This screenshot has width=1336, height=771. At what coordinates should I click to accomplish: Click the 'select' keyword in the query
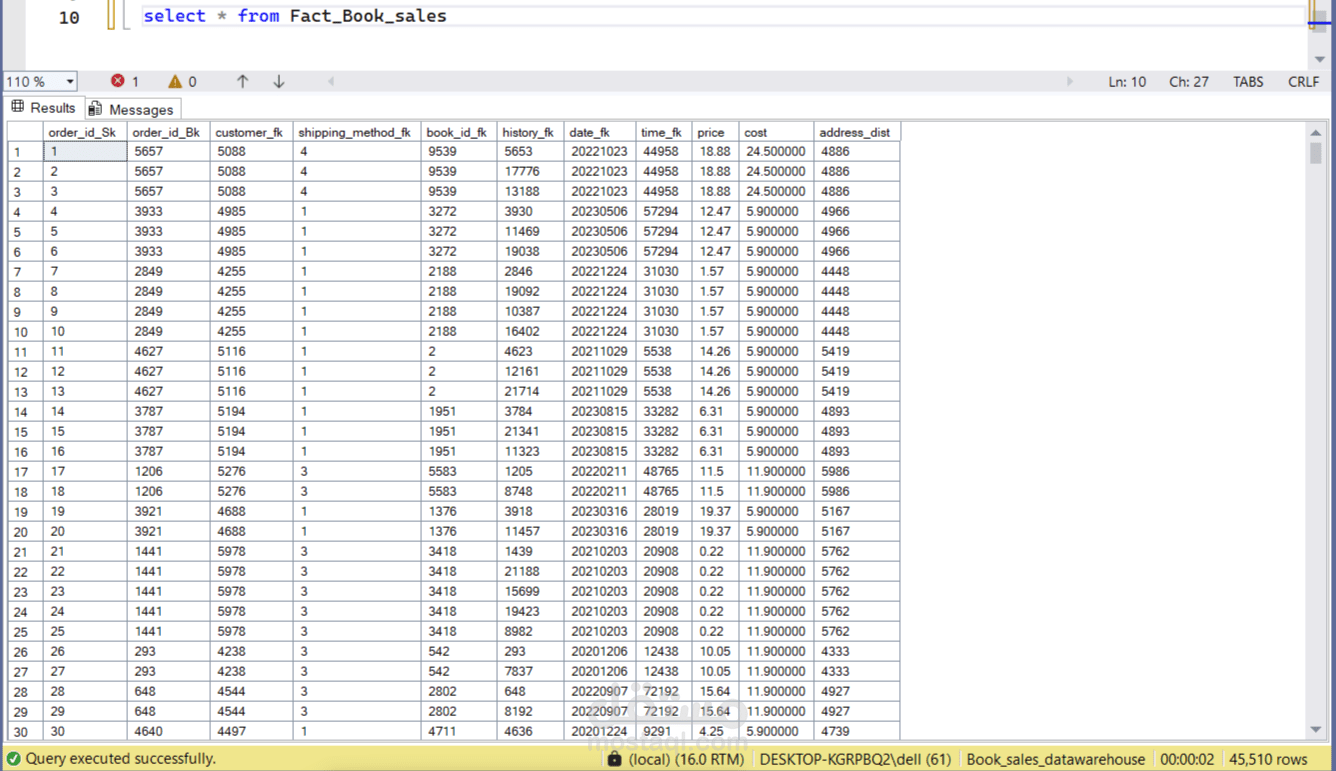pyautogui.click(x=174, y=16)
